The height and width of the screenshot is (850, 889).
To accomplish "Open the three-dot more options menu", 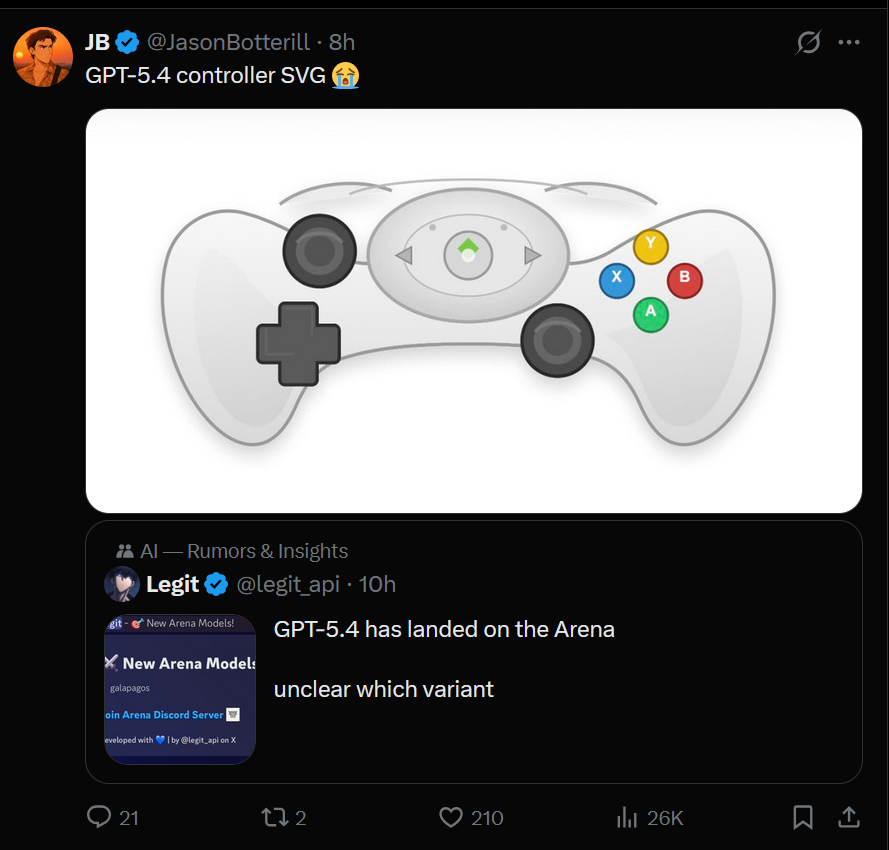I will click(849, 42).
